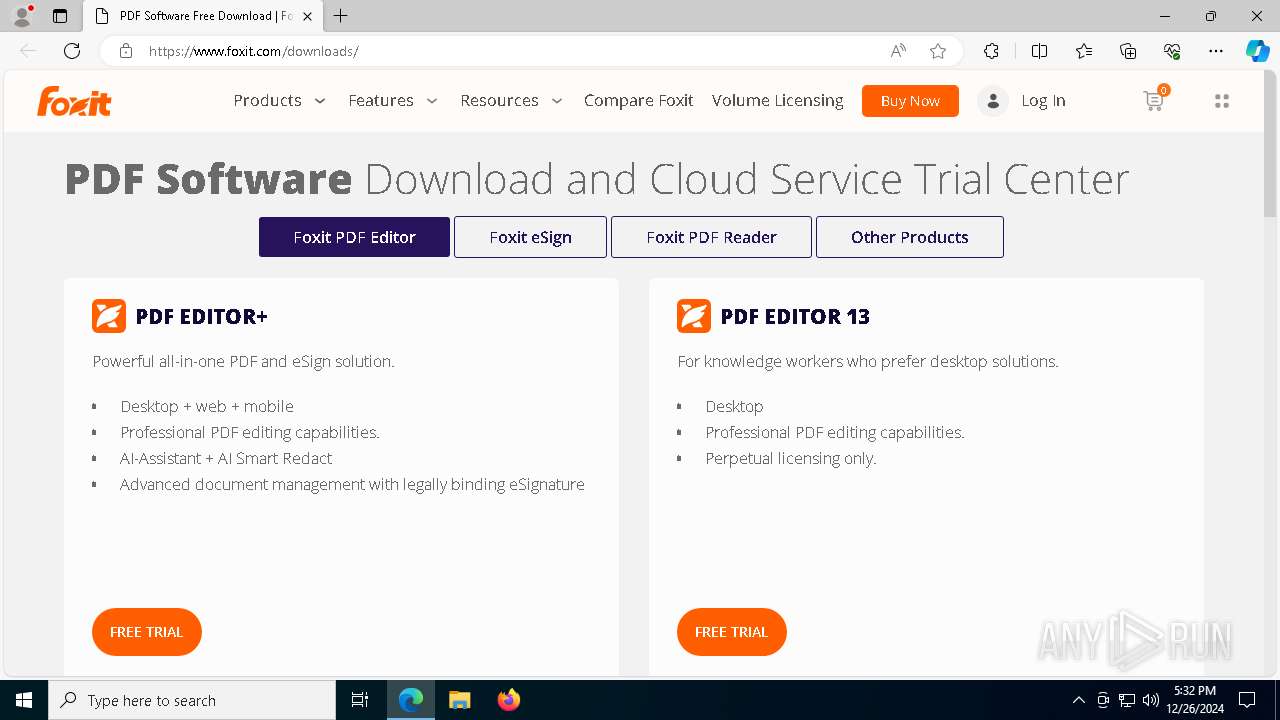
Task: Open browser profile icon
Action: click(22, 16)
